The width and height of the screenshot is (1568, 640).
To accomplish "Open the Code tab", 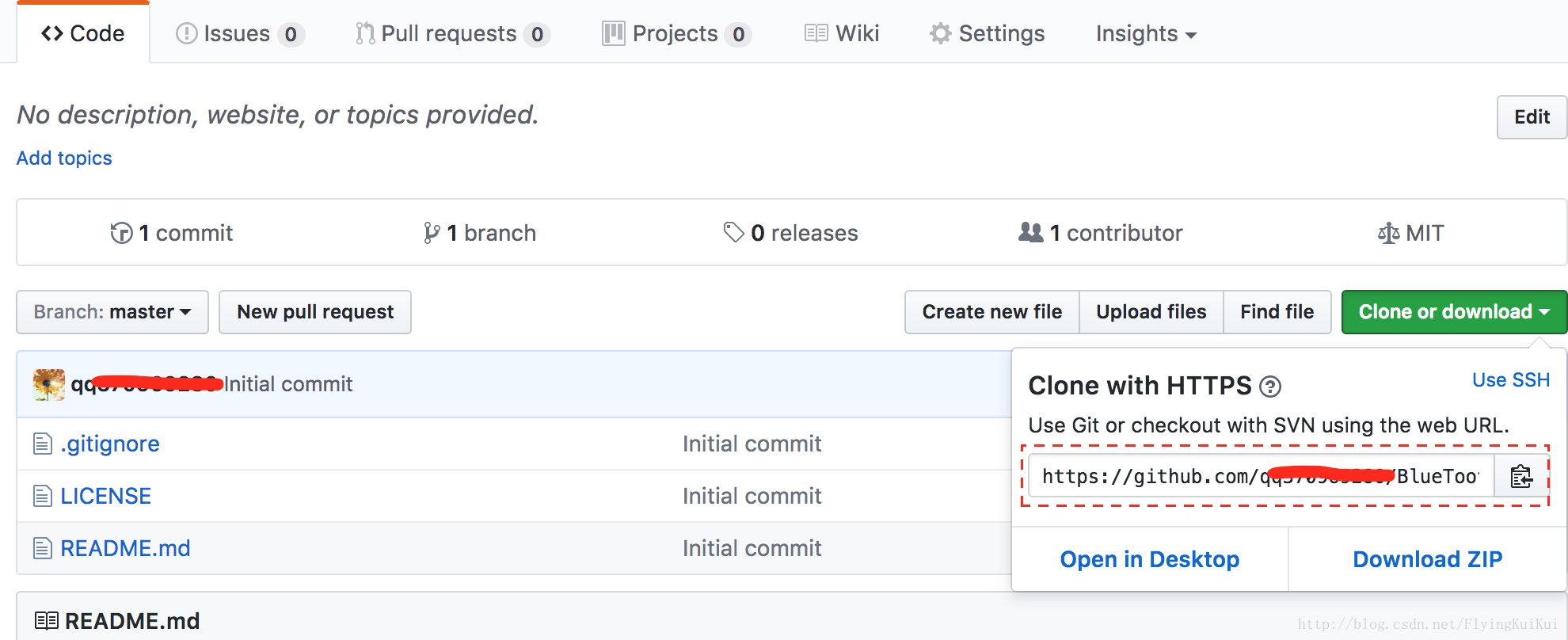I will (83, 33).
